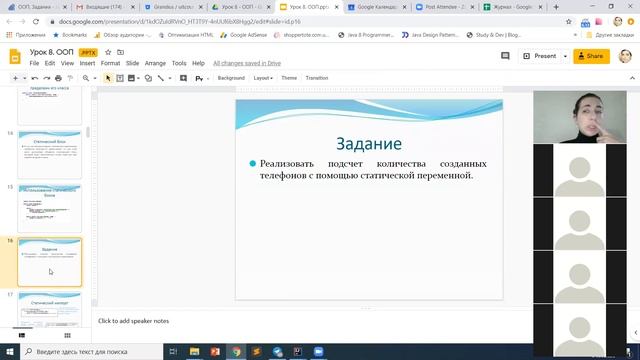Click the slide title Задание
The height and width of the screenshot is (360, 640).
369,144
